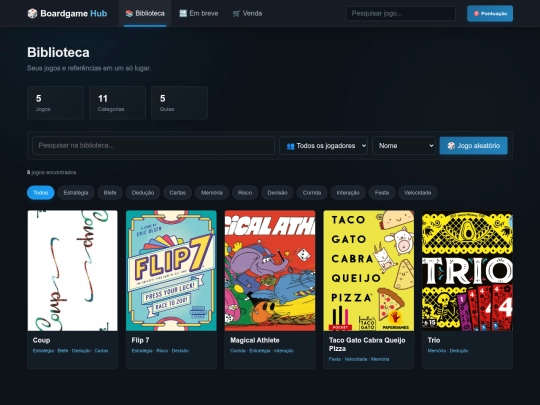Toggle the Cartas category chip

(x=178, y=193)
